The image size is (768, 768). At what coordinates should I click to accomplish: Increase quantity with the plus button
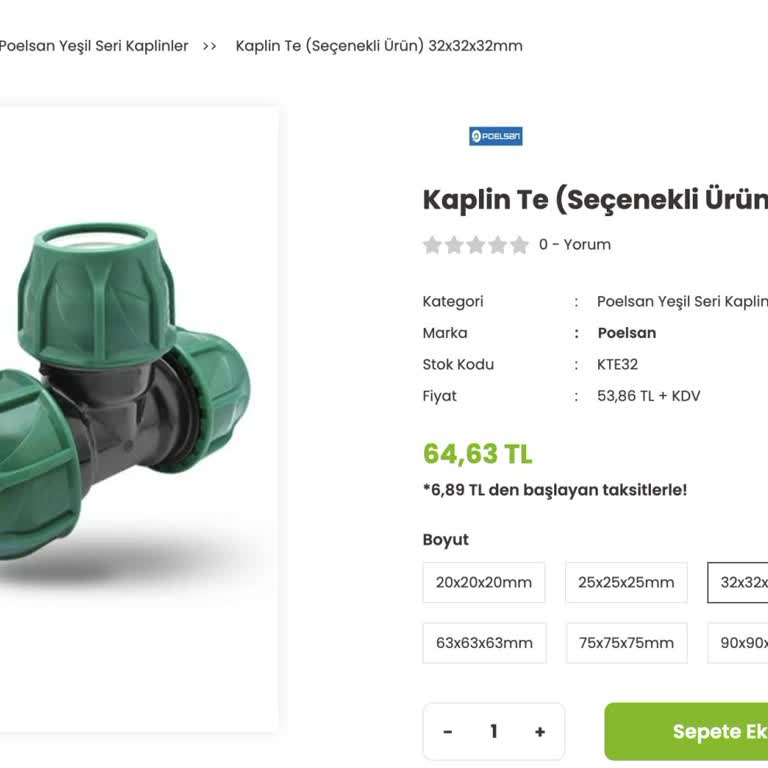pos(540,732)
